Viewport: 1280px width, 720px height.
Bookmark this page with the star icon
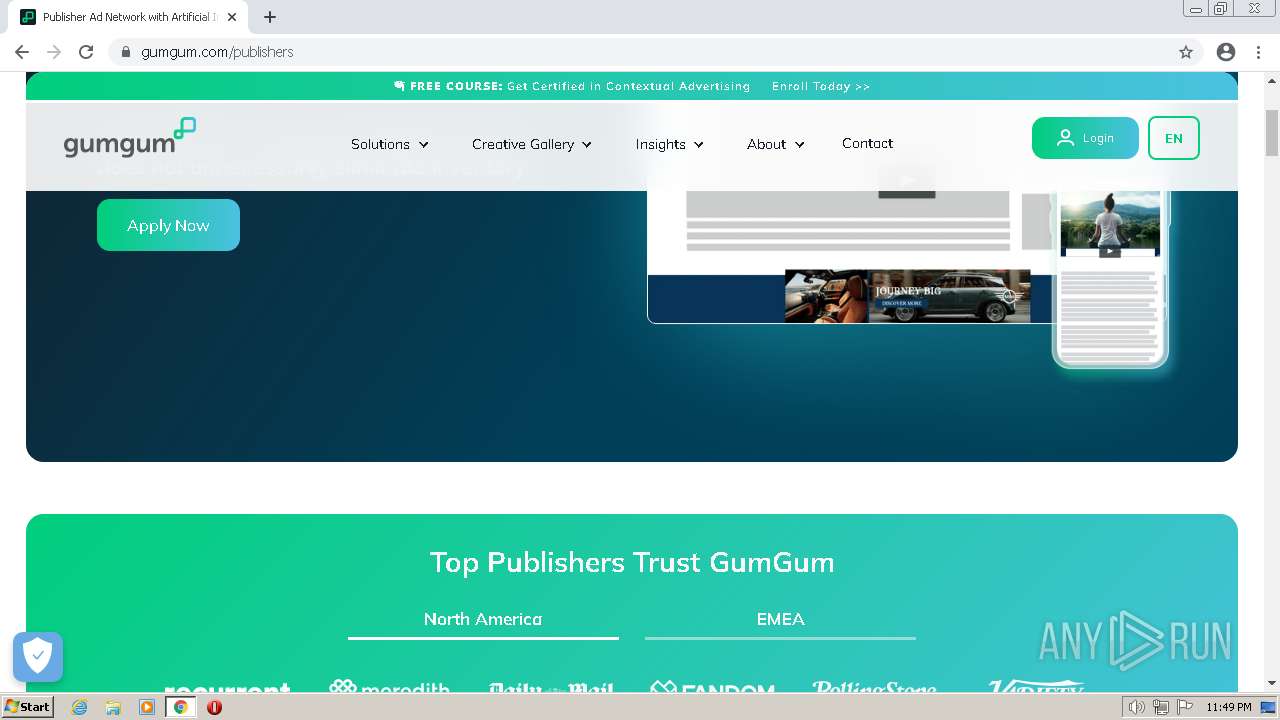pos(1186,52)
